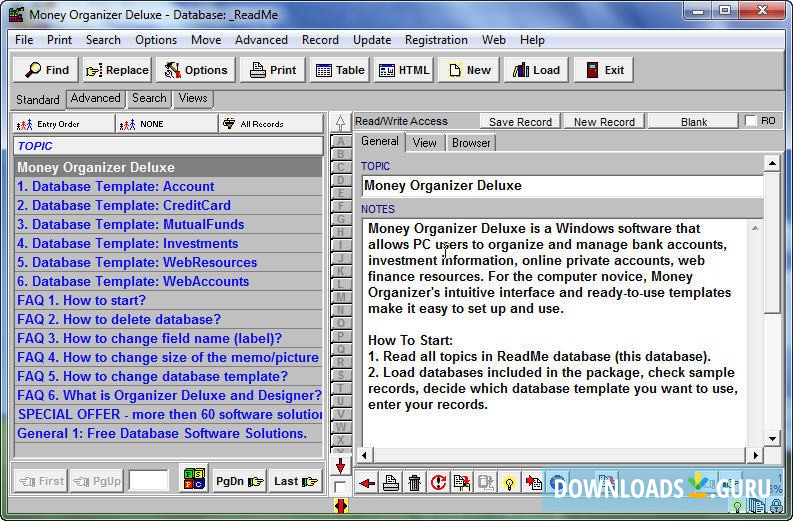The height and width of the screenshot is (521, 793).
Task: Select '1. Database Template: Account' row
Action: pyautogui.click(x=168, y=186)
